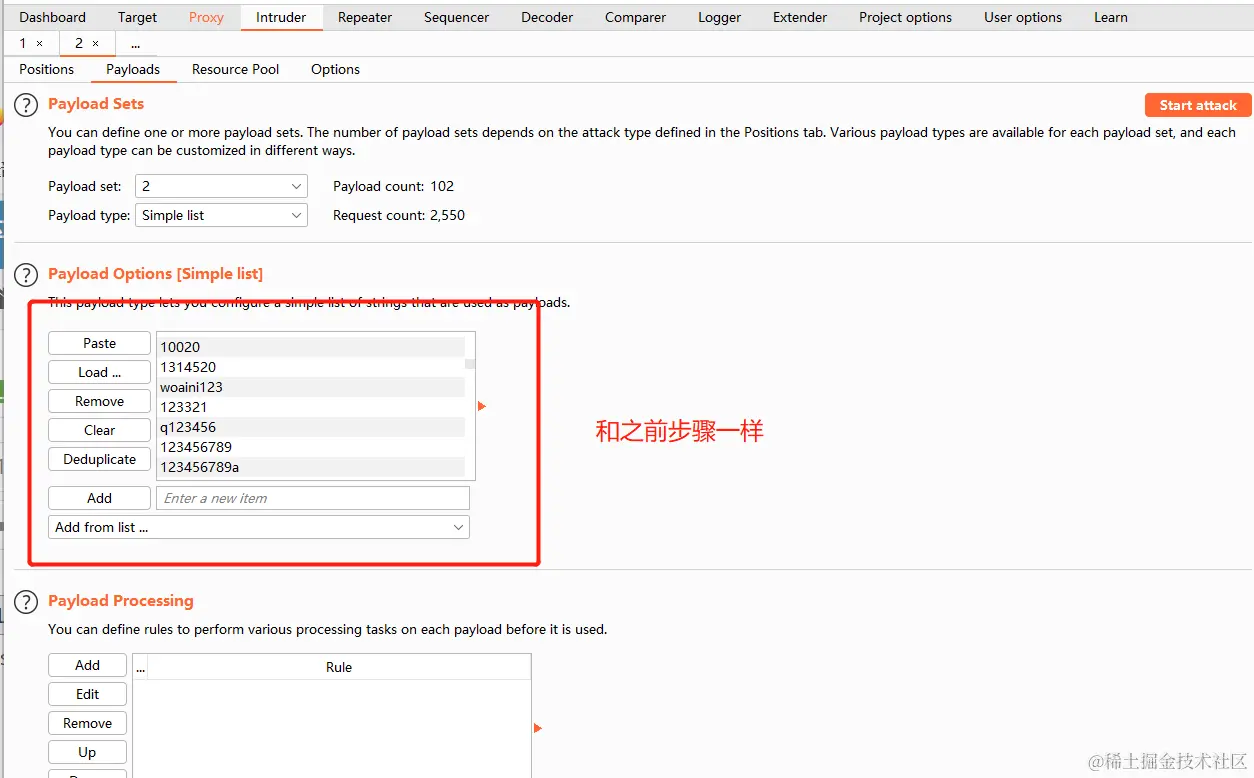Click Clear to empty the payload list
The height and width of the screenshot is (778, 1254).
(99, 430)
